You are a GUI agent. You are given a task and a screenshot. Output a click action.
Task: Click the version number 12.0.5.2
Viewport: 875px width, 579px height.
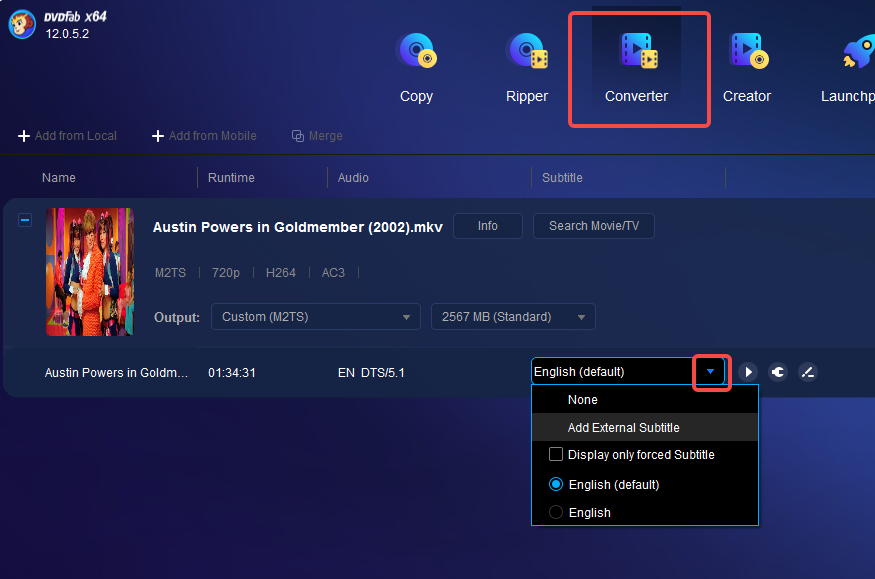click(67, 33)
